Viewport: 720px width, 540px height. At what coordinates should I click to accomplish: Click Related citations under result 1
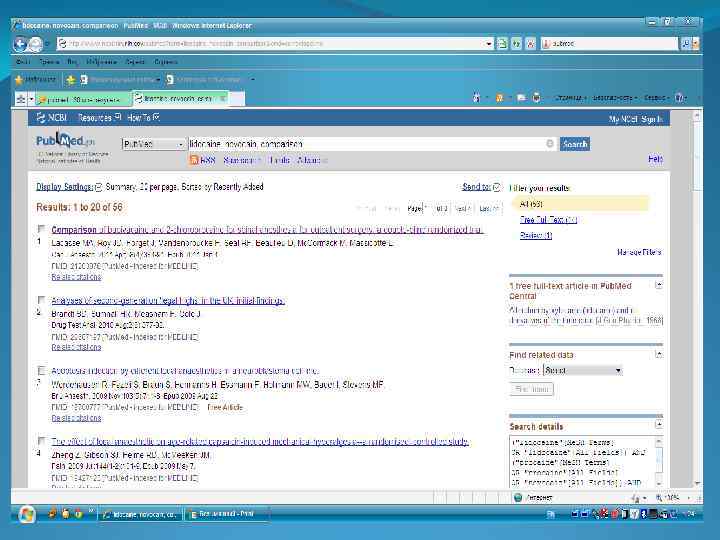(x=76, y=277)
